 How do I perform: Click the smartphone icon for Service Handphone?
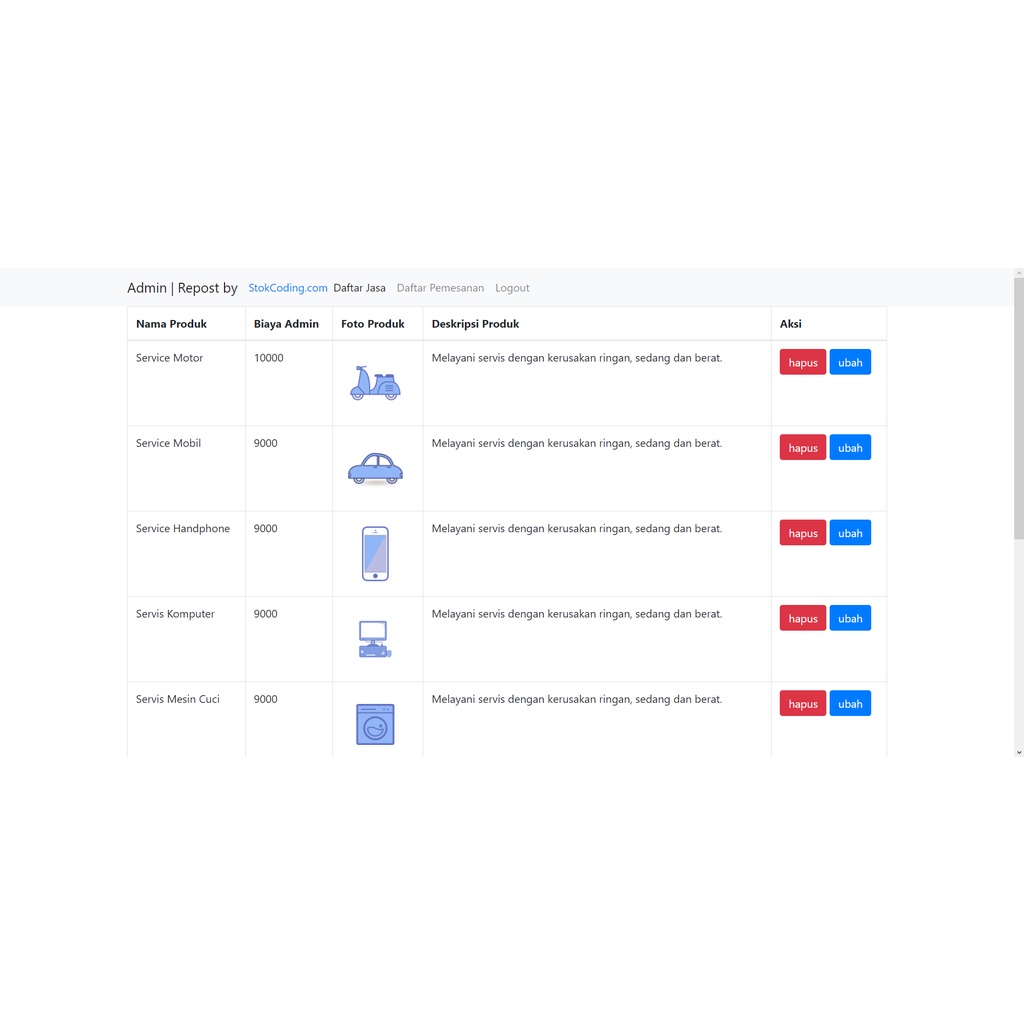[x=375, y=554]
